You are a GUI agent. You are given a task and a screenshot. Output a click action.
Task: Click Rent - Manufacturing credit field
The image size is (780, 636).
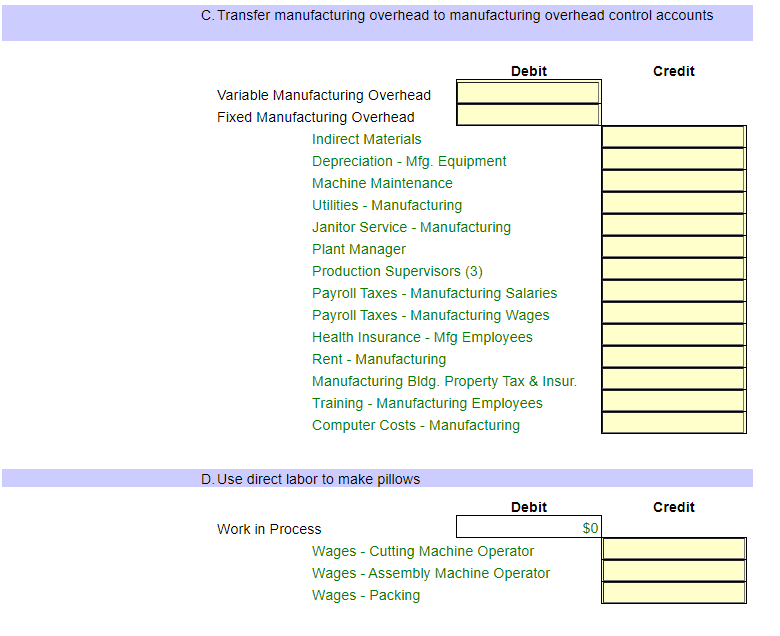pyautogui.click(x=674, y=357)
